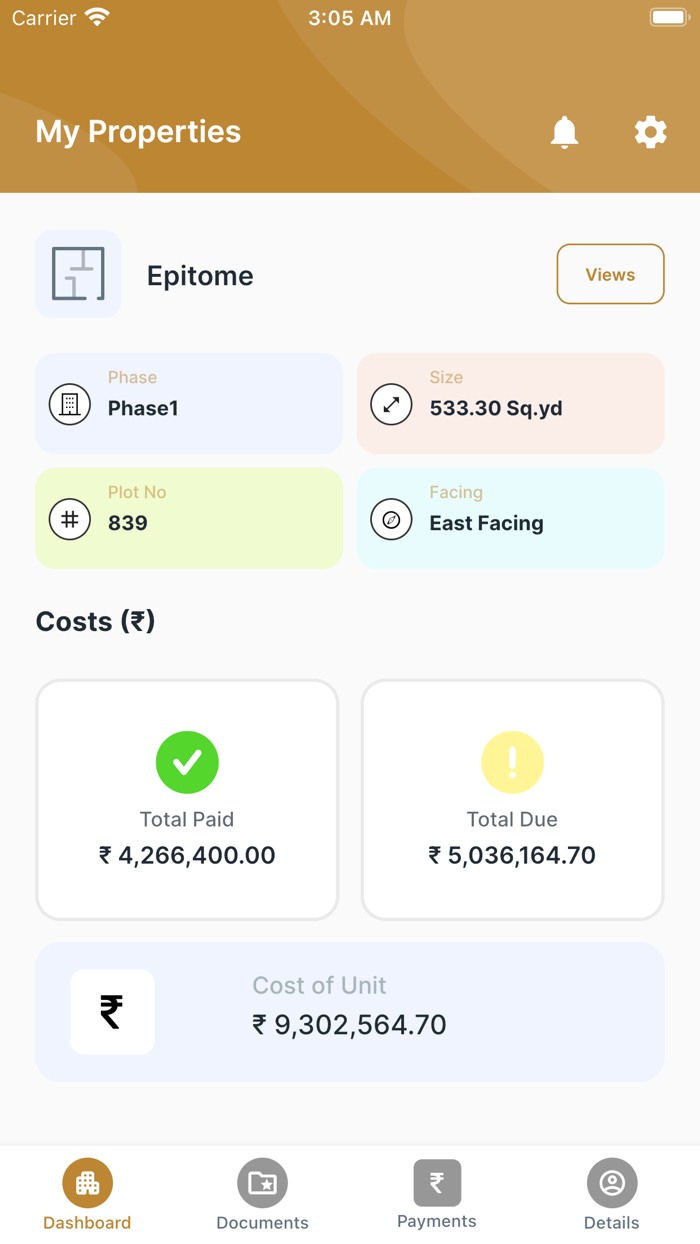Open settings gear icon
The image size is (700, 1244).
(650, 132)
